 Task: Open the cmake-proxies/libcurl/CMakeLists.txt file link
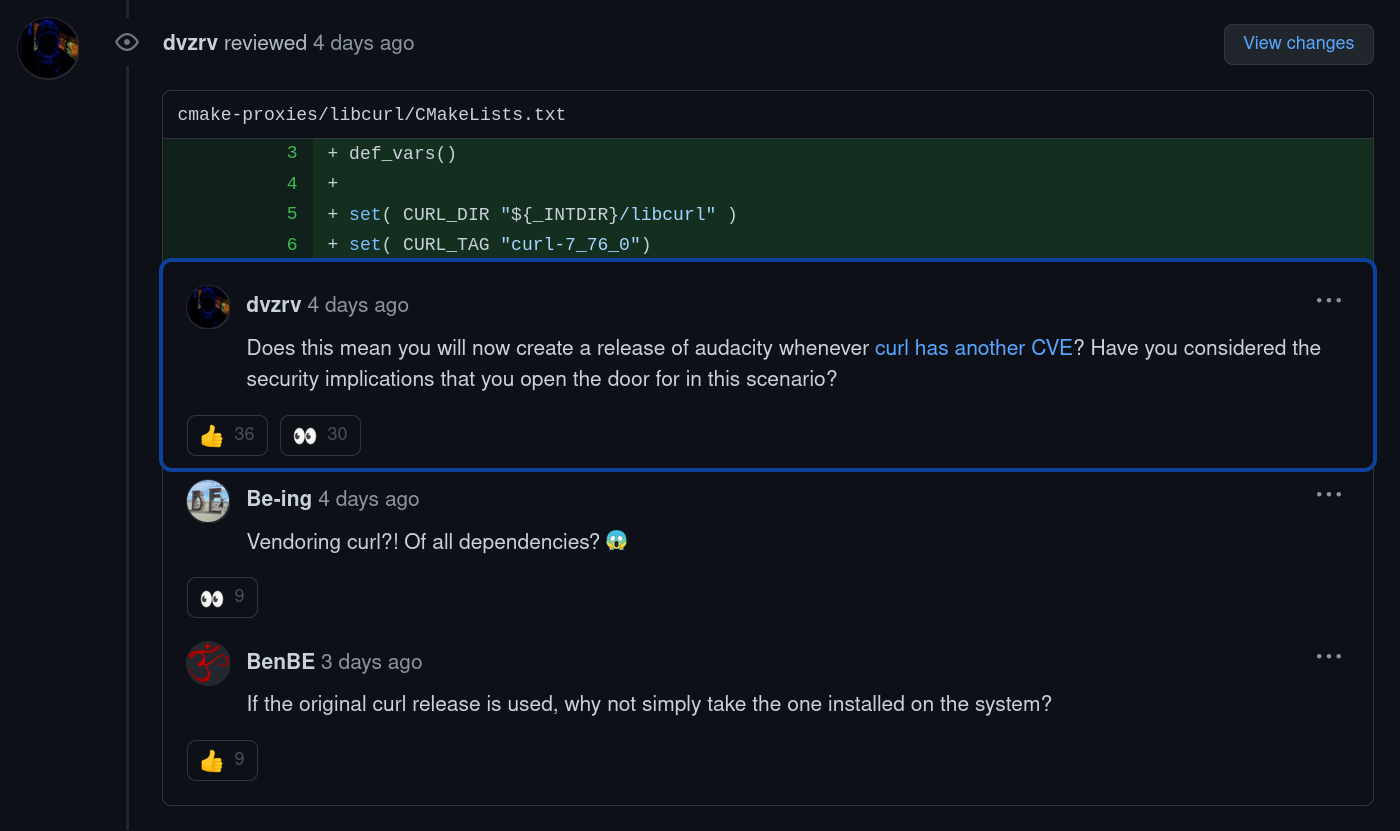coord(372,115)
